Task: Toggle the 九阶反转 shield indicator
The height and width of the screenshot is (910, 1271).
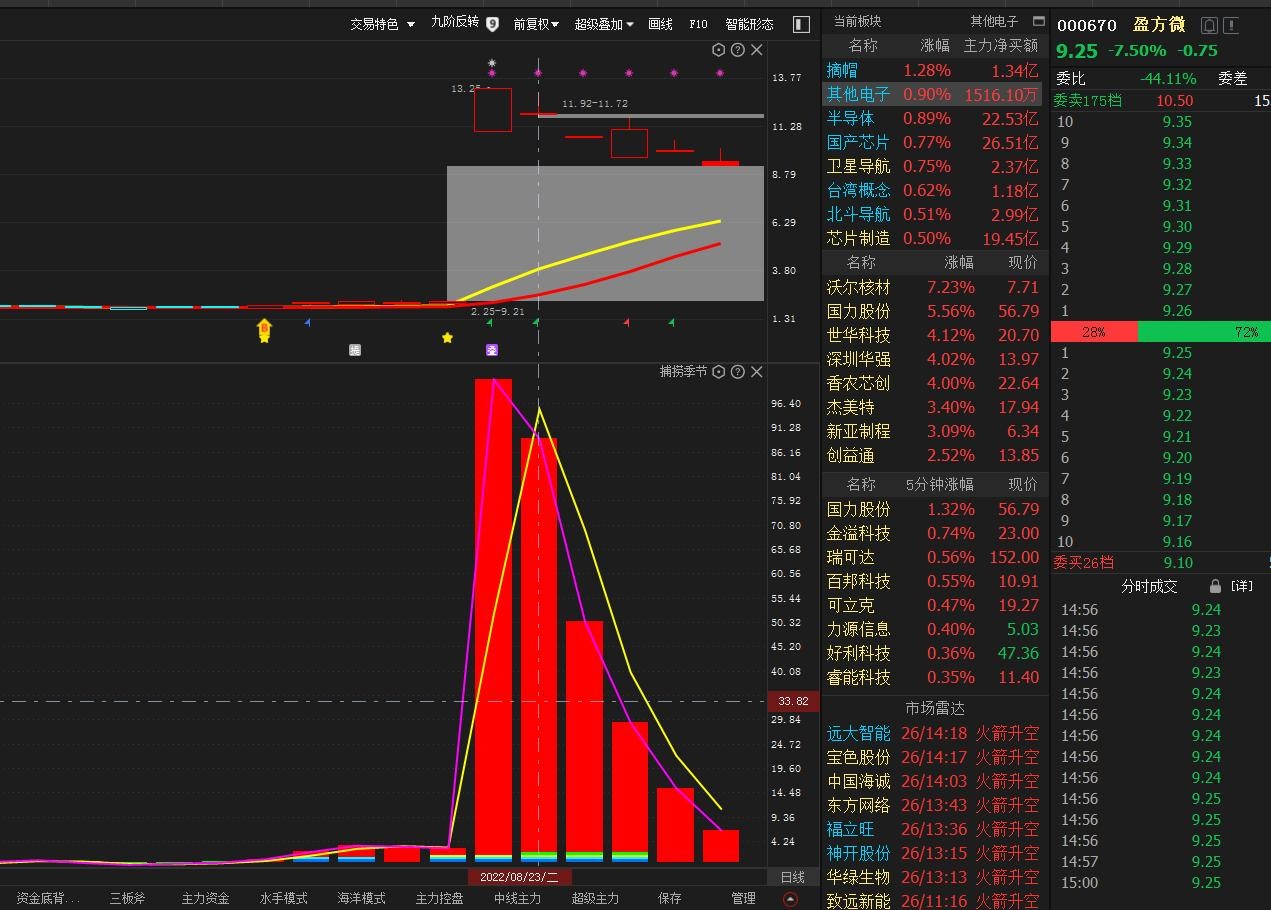Action: coord(492,24)
